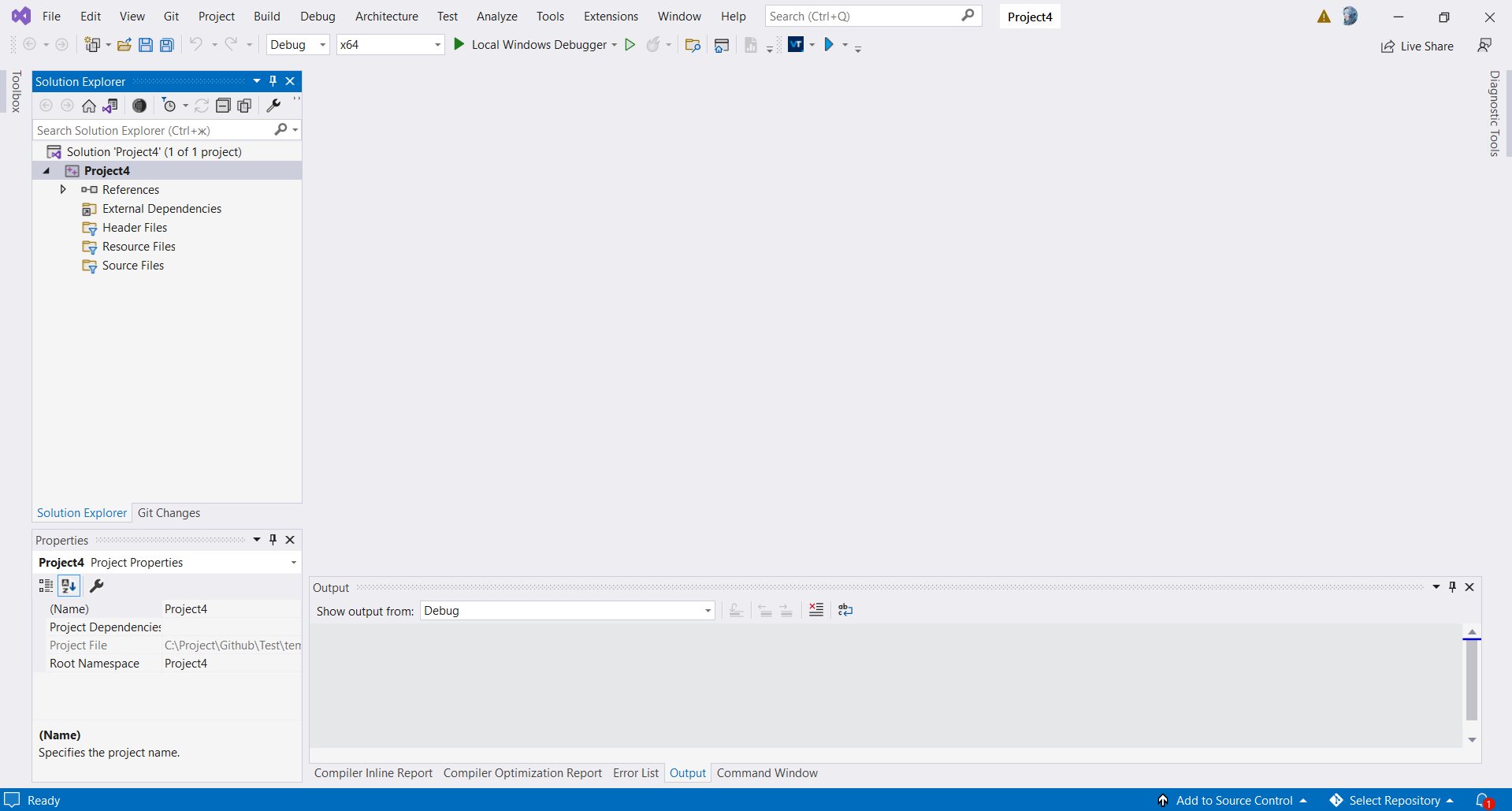Viewport: 1512px width, 811px height.
Task: Refresh the Solution Explorer view
Action: pos(202,105)
